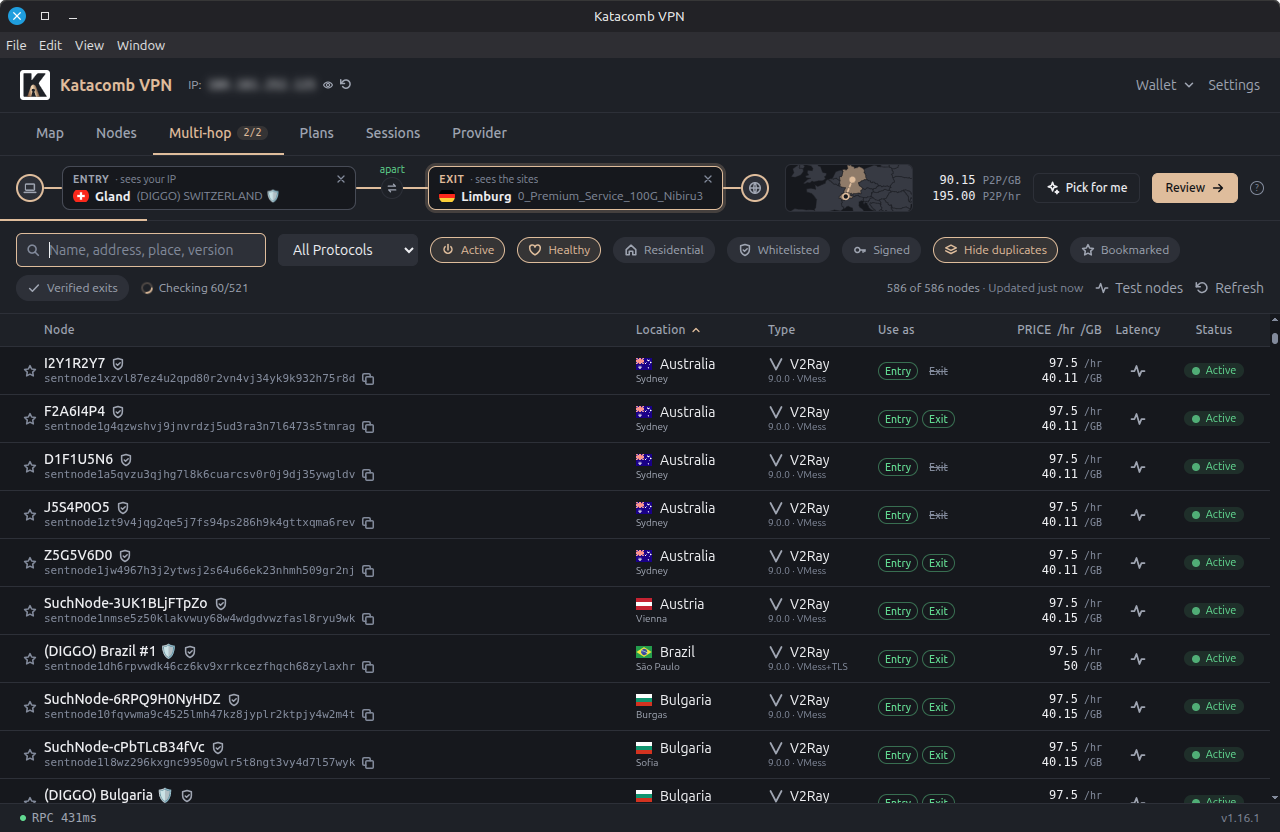Screen dimensions: 1280x832
Task: Bookmark node I2Y1R2Y7 with star
Action: [30, 371]
